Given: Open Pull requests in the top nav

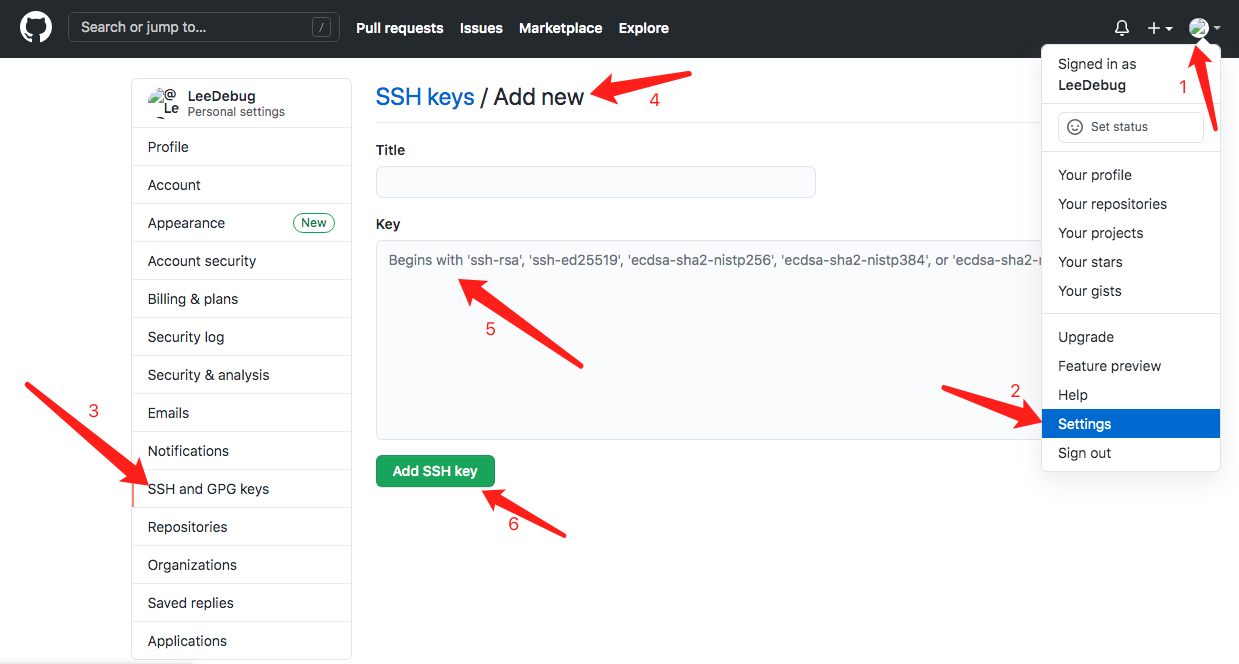Looking at the screenshot, I should point(399,28).
